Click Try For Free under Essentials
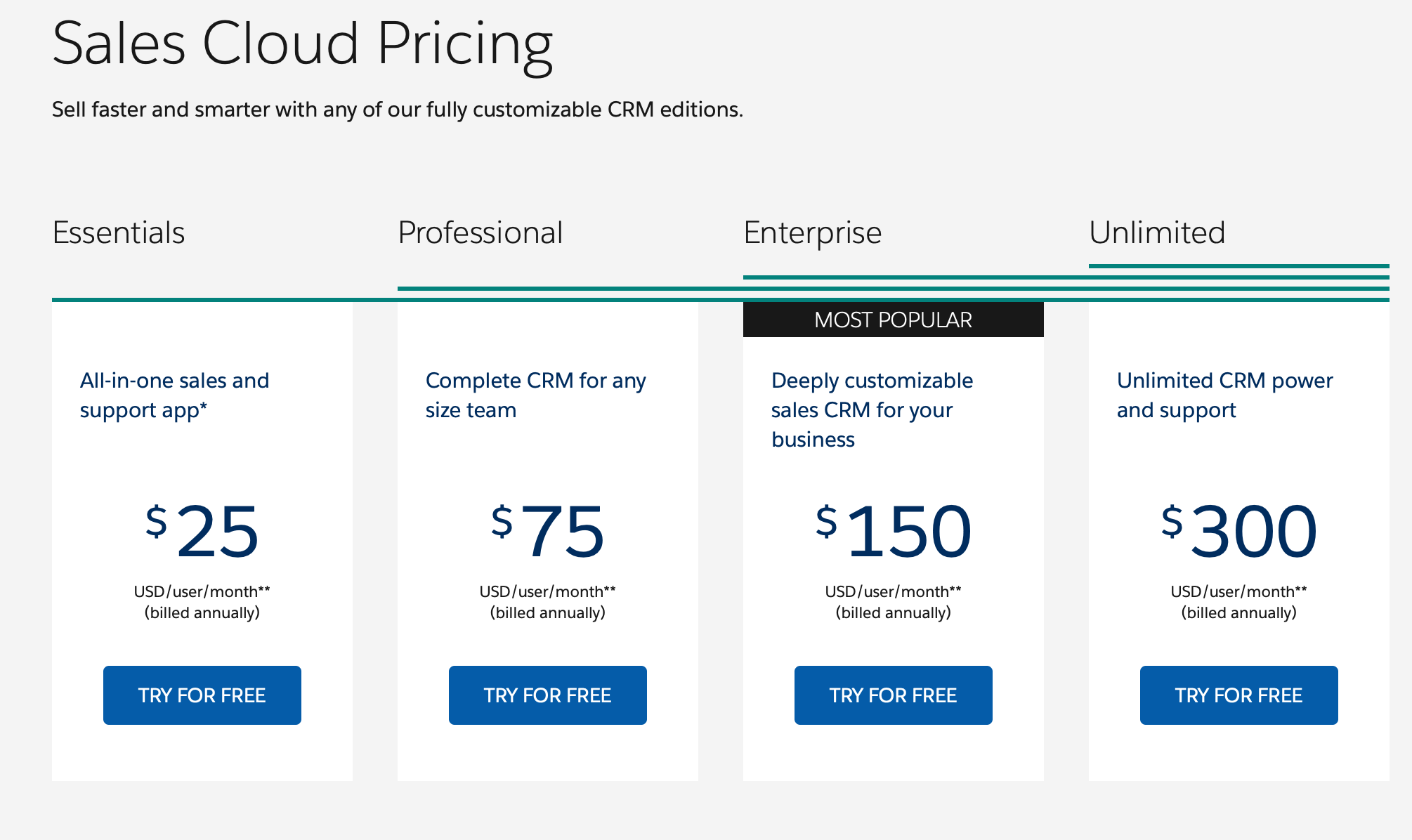This screenshot has width=1412, height=840. click(x=202, y=695)
